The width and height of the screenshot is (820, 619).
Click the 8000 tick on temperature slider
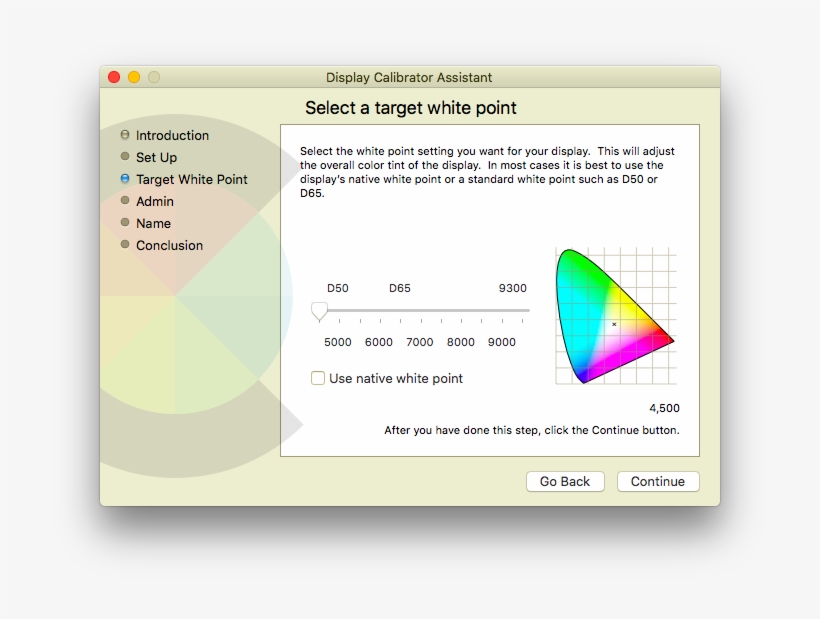(x=462, y=321)
